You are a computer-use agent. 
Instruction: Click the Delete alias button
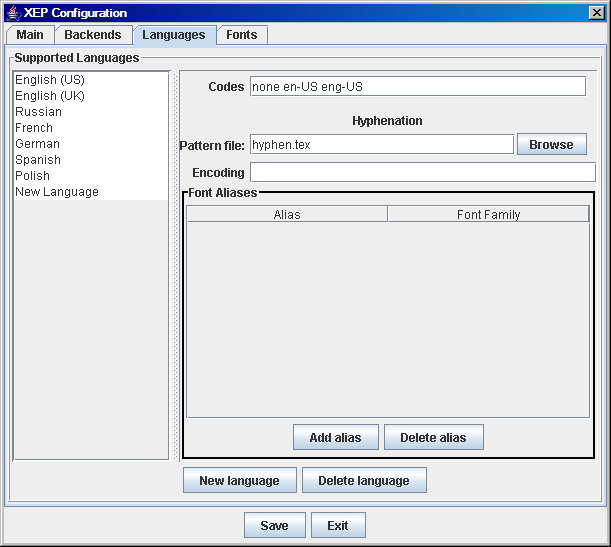(x=434, y=438)
